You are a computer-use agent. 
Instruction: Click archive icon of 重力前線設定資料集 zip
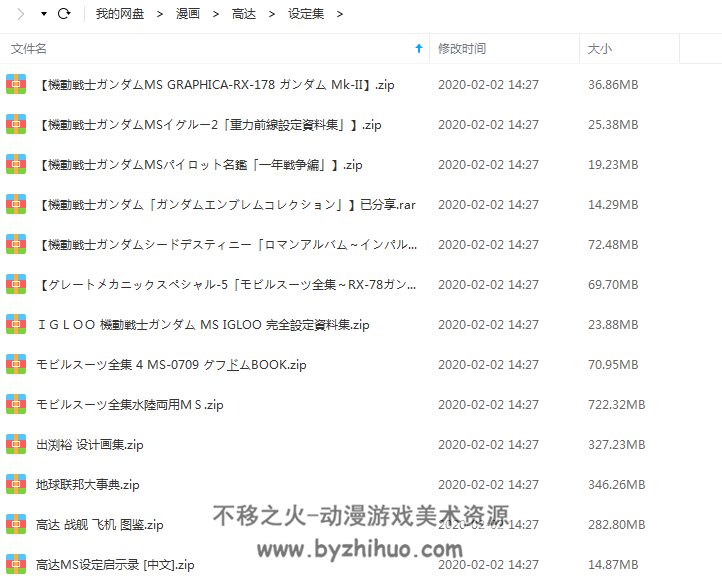[16, 124]
